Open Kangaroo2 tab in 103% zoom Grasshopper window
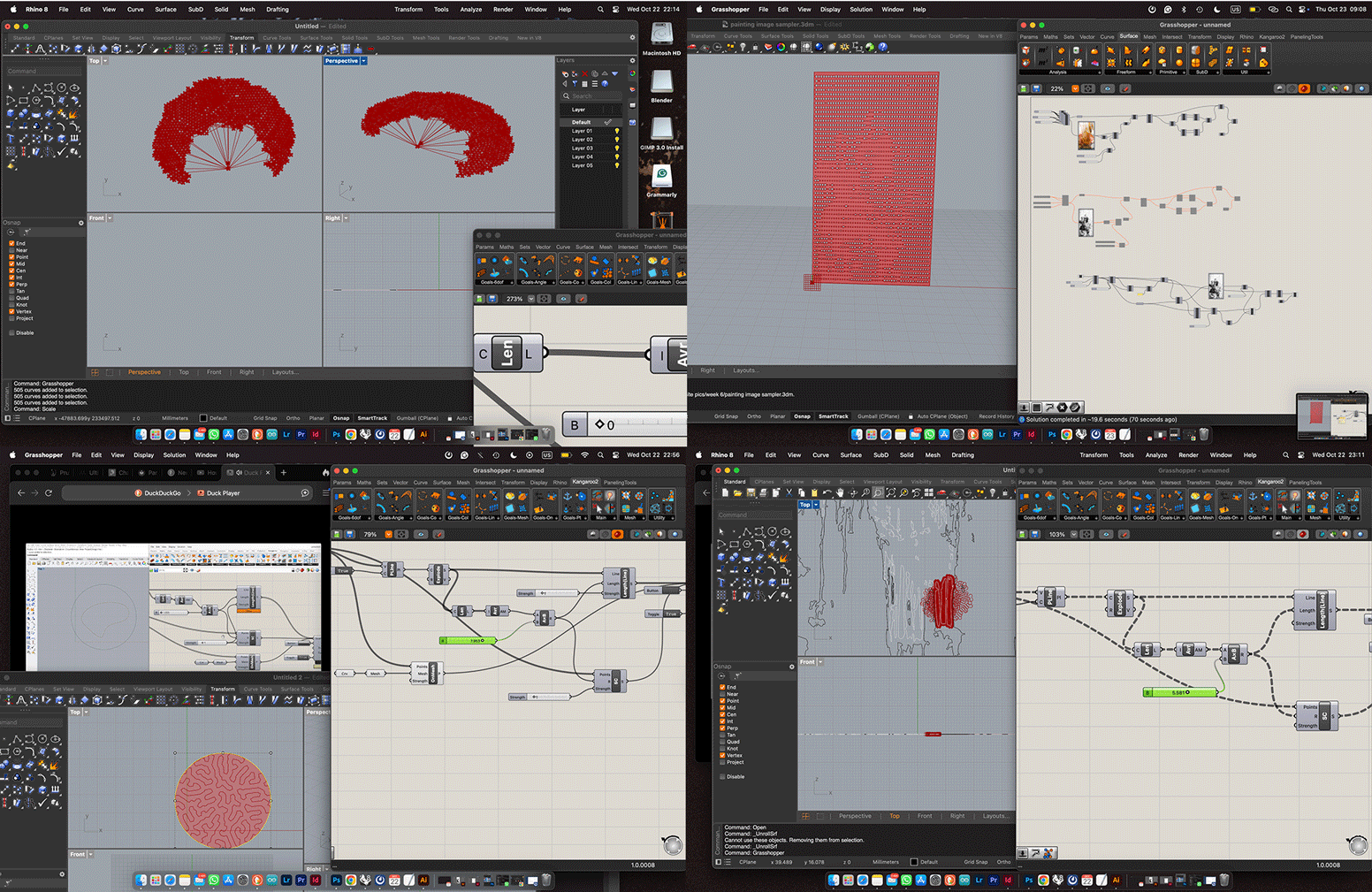 (x=1270, y=482)
